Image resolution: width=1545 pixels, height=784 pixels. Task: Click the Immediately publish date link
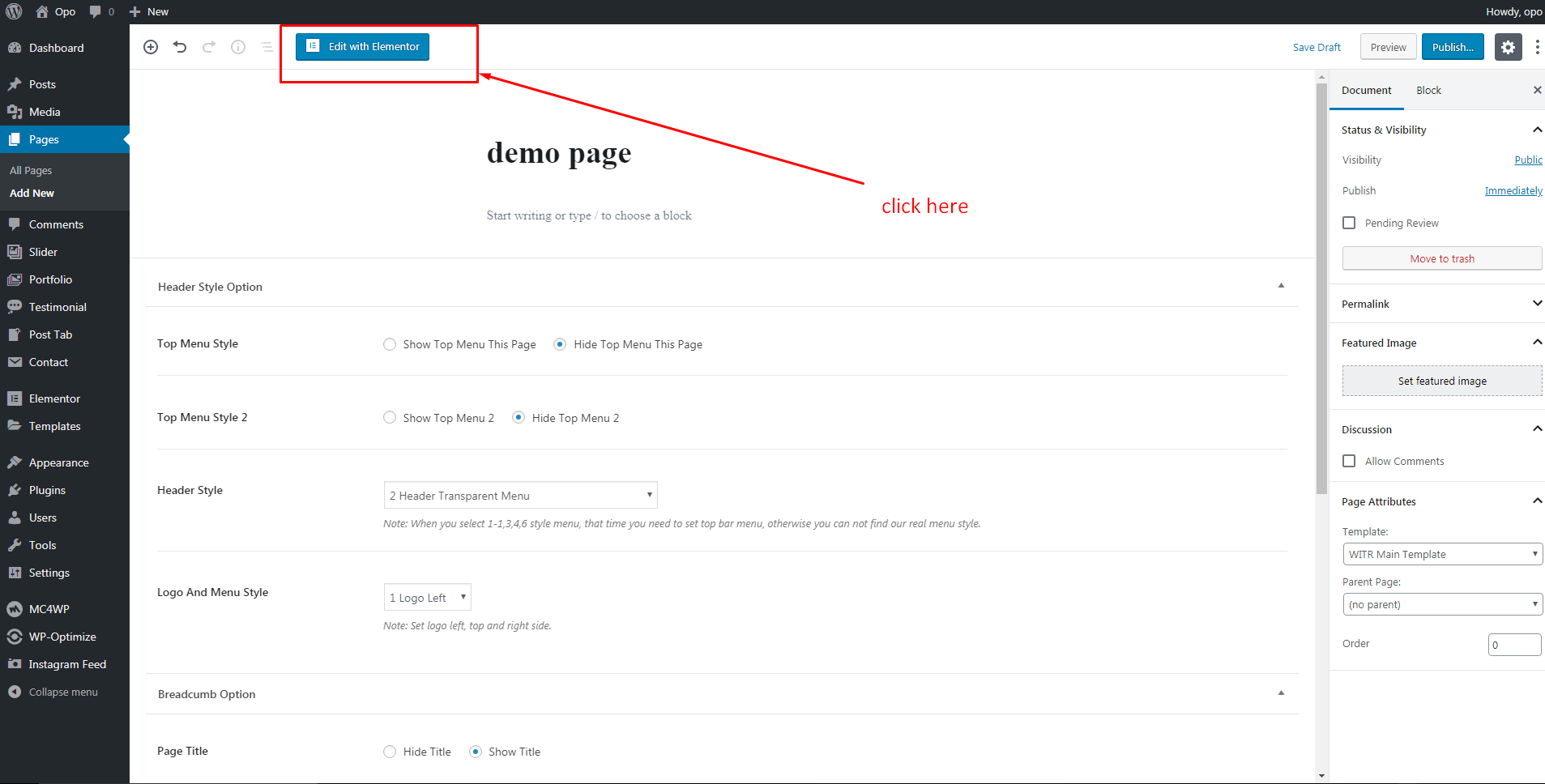[1513, 191]
